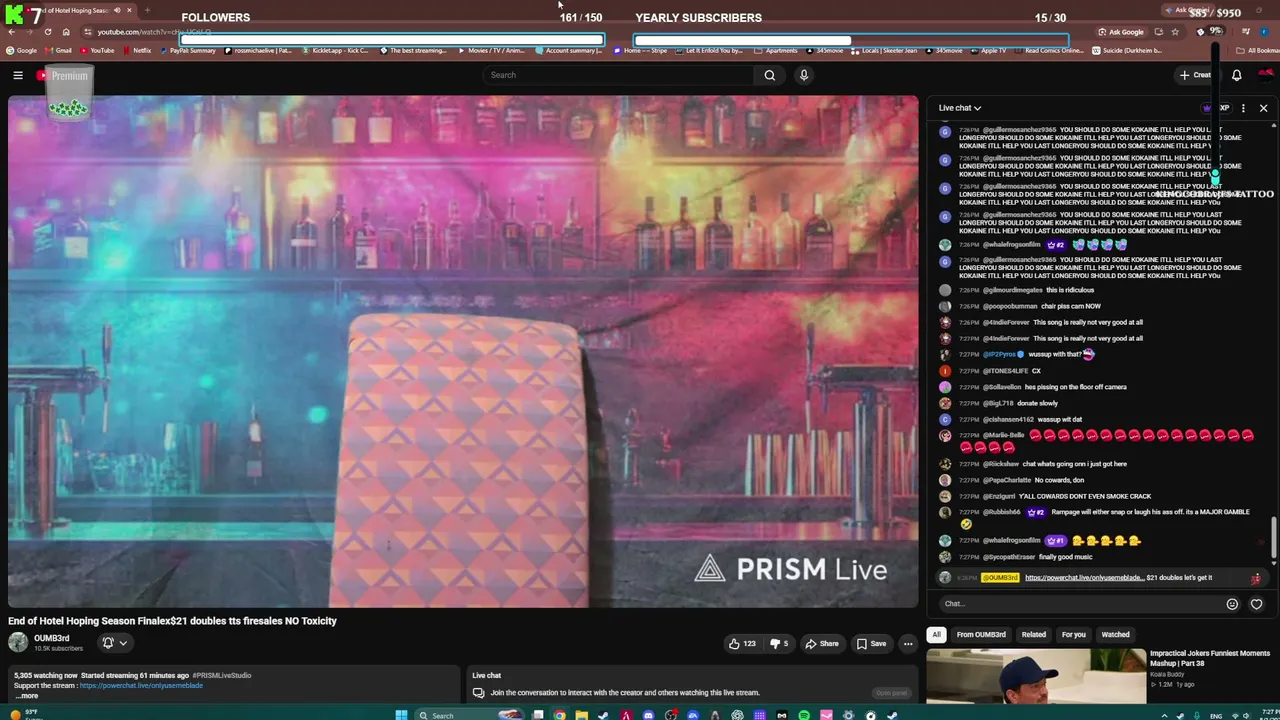Open the YouTube bookmark
The height and width of the screenshot is (720, 1280).
coord(97,50)
